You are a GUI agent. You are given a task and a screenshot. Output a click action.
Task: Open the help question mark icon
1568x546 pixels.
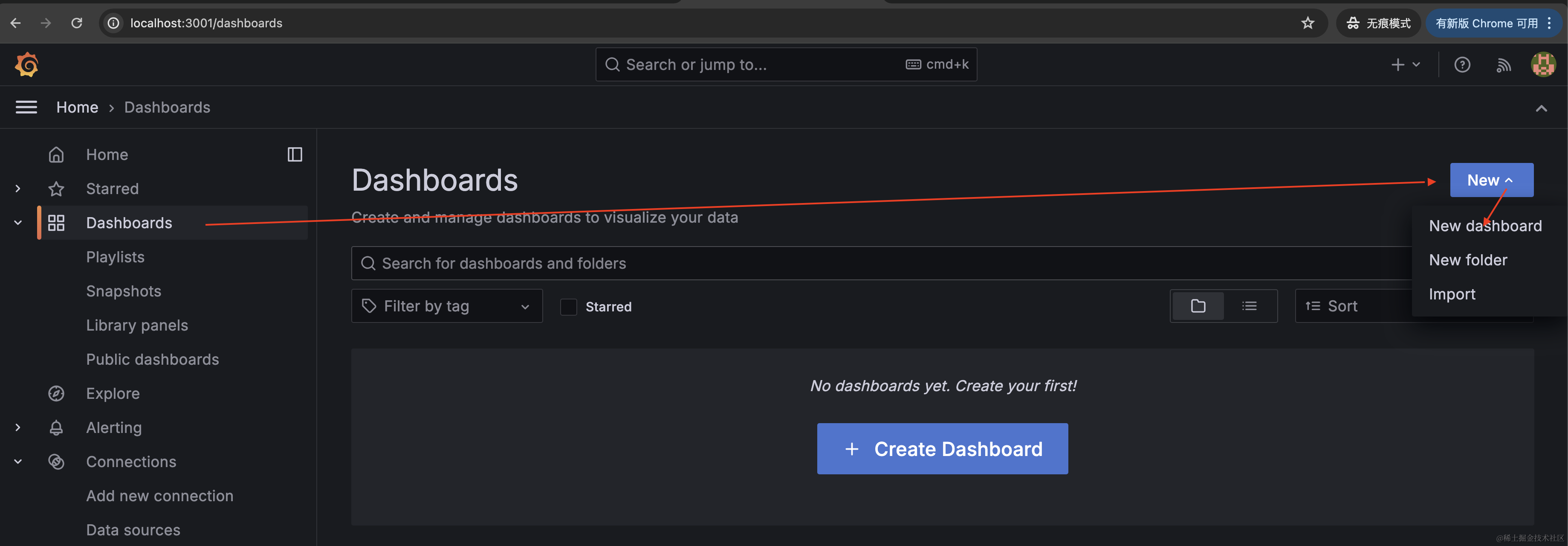[1462, 64]
